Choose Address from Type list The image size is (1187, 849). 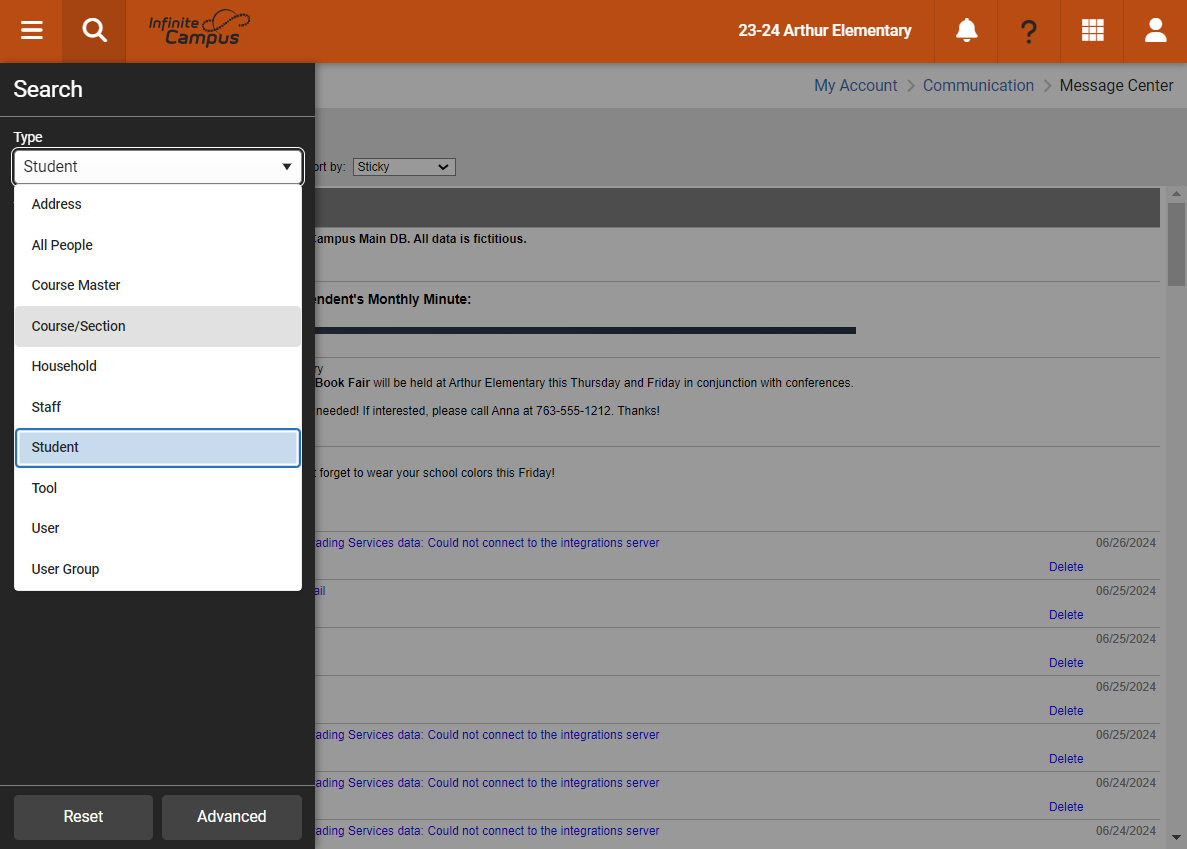click(x=157, y=204)
